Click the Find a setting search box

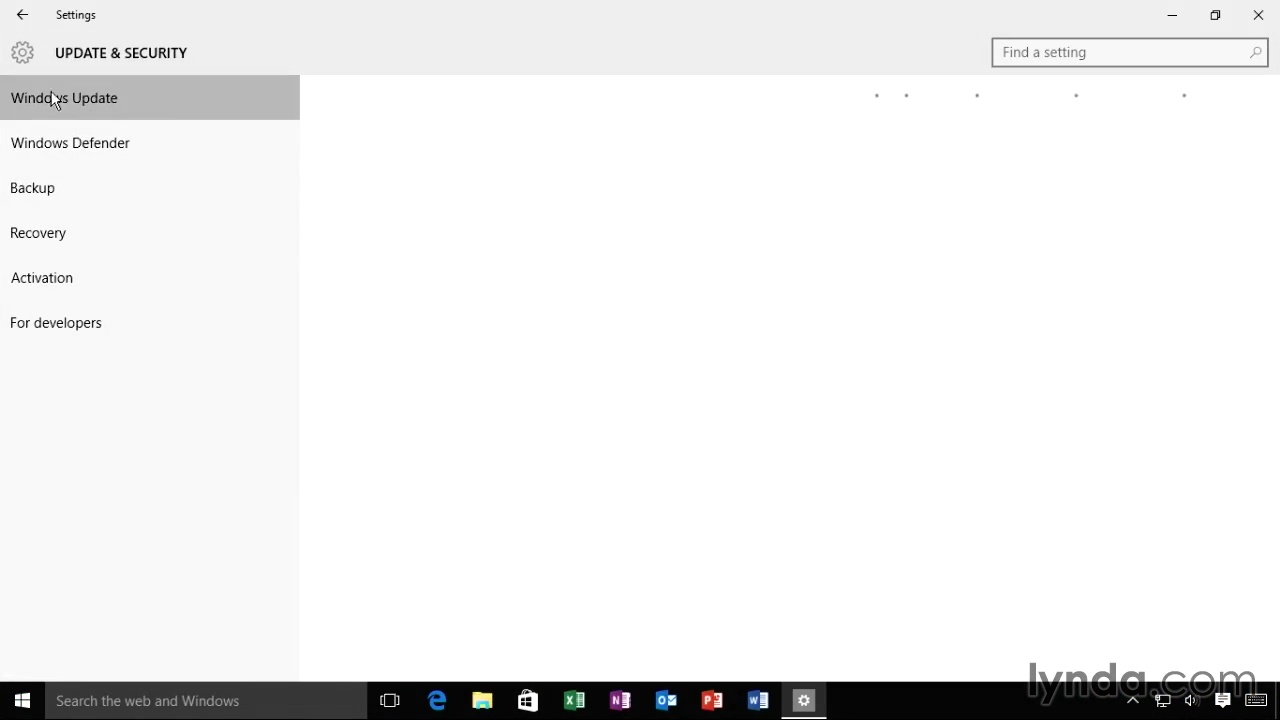coord(1130,52)
